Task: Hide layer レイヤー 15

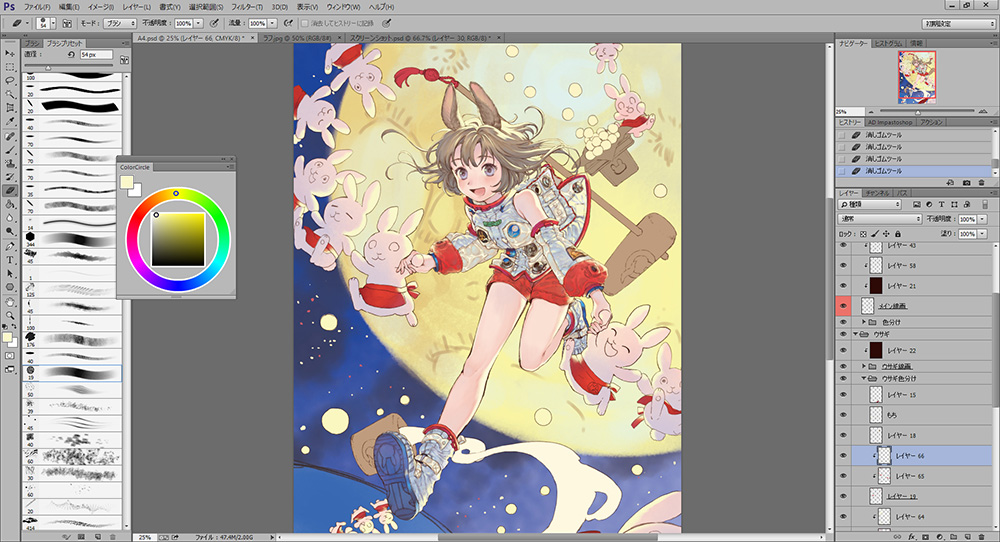Action: (843, 395)
